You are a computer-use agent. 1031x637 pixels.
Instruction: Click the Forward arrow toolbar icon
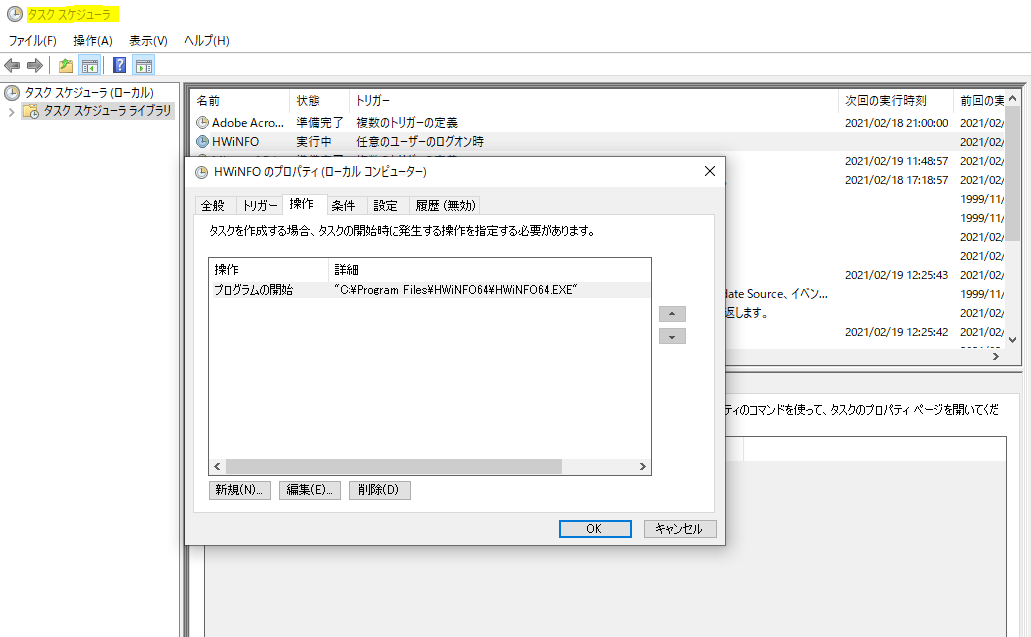pyautogui.click(x=35, y=65)
